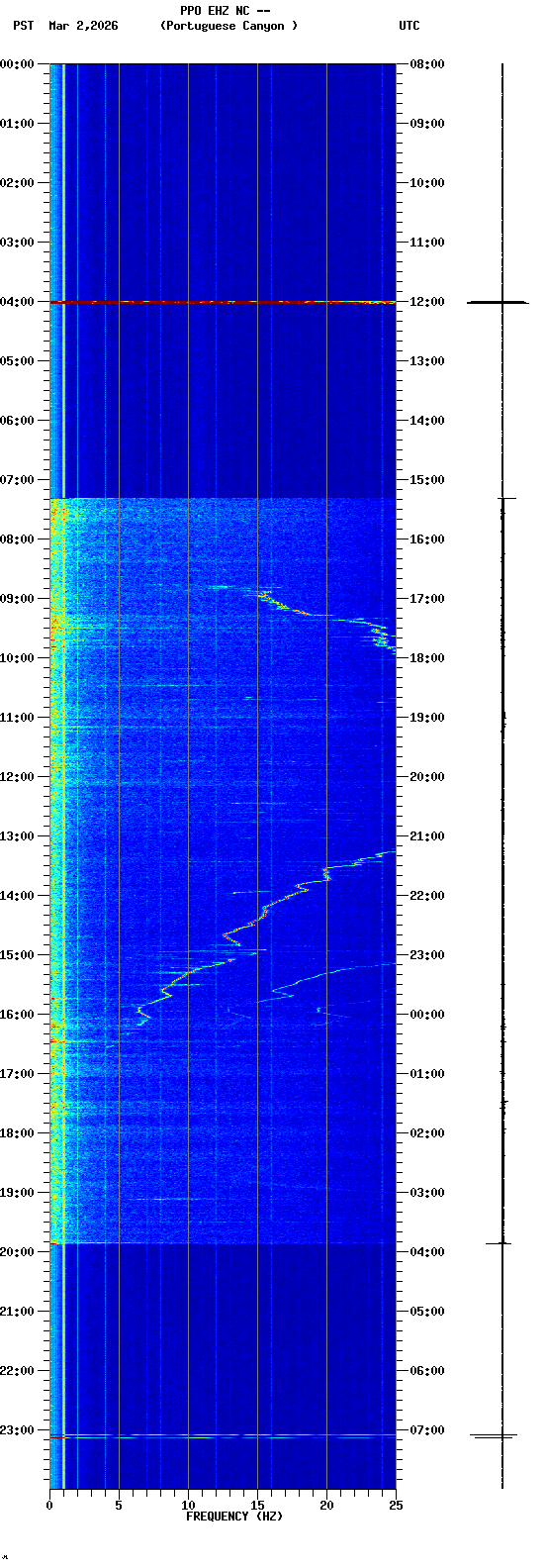
Task: Click the 12:00 PST time label
Action: coord(17,776)
